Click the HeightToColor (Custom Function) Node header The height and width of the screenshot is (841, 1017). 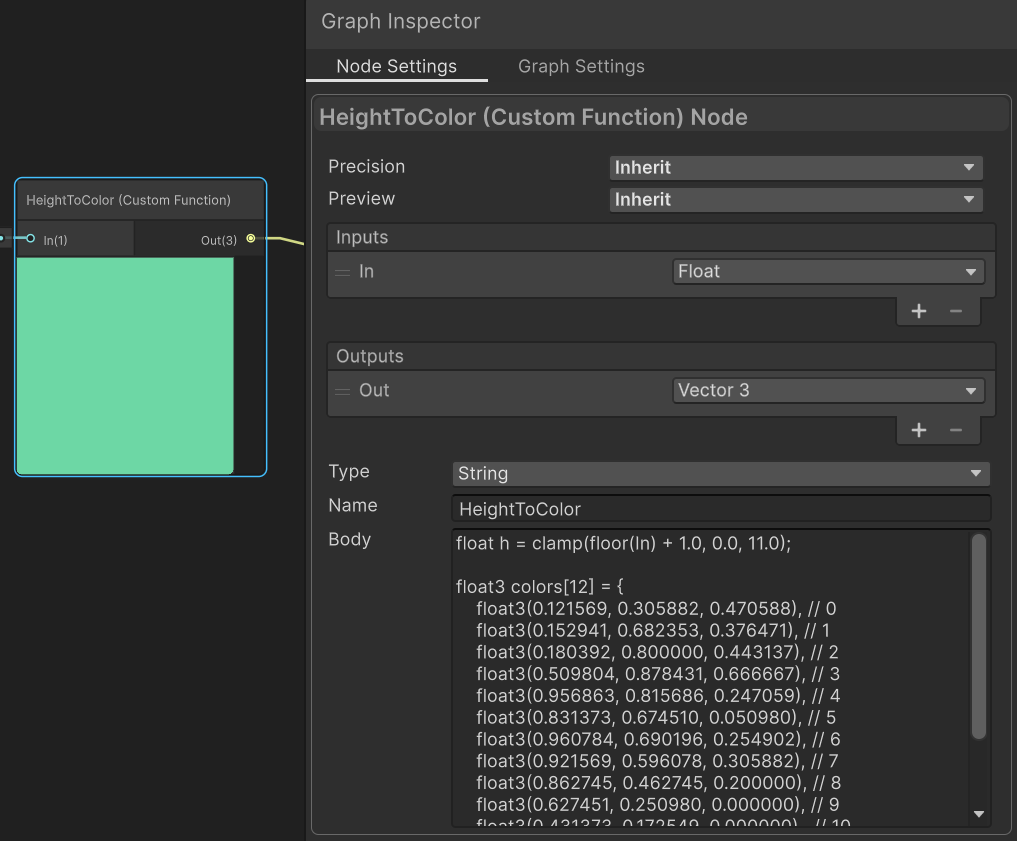pyautogui.click(x=533, y=117)
